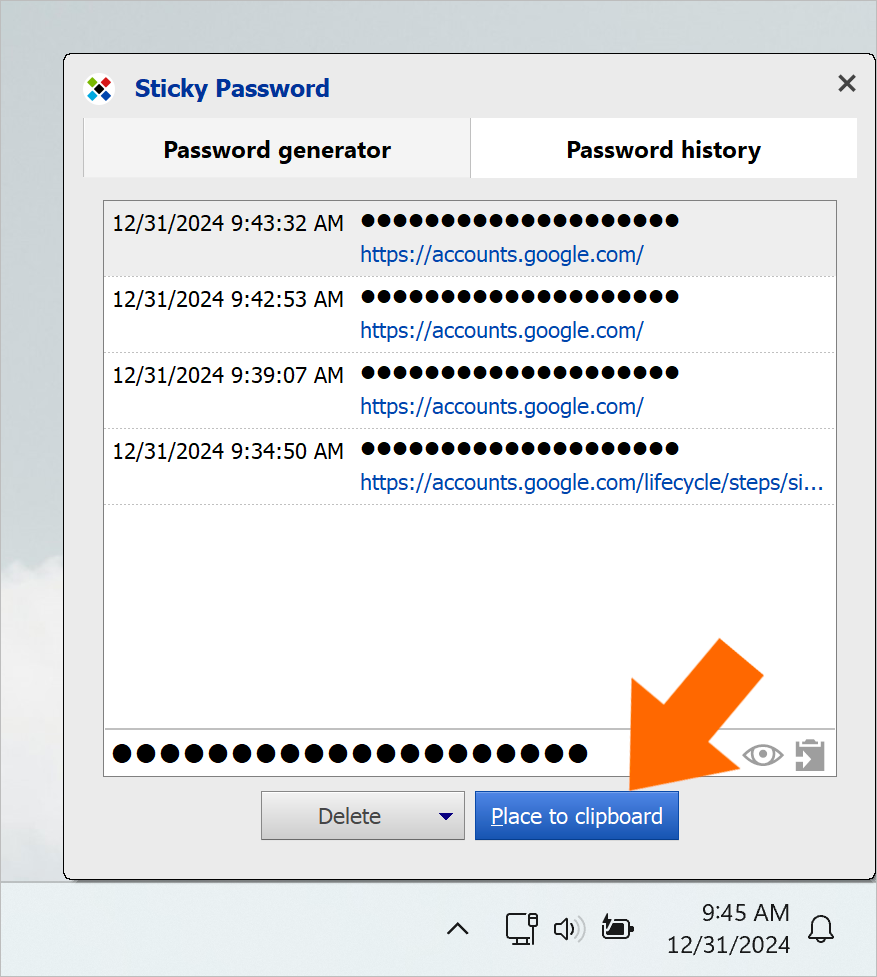The image size is (877, 977).
Task: Open network status tray icon
Action: [521, 928]
